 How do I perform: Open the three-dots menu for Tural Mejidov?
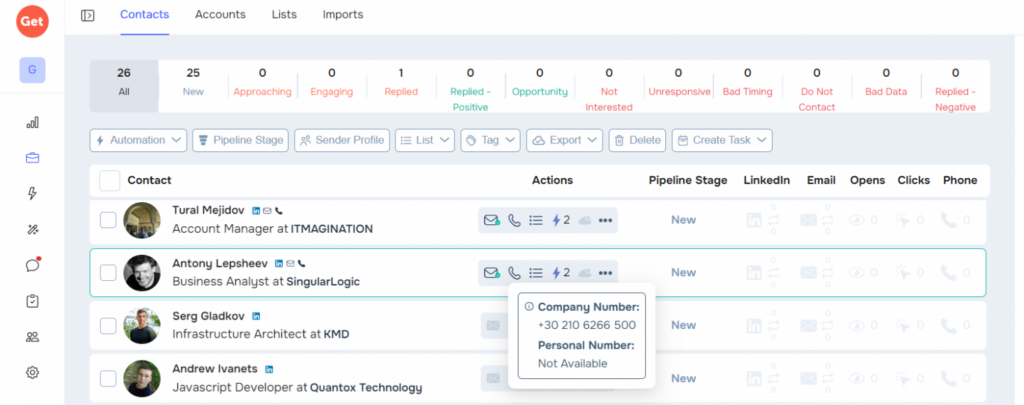point(605,219)
